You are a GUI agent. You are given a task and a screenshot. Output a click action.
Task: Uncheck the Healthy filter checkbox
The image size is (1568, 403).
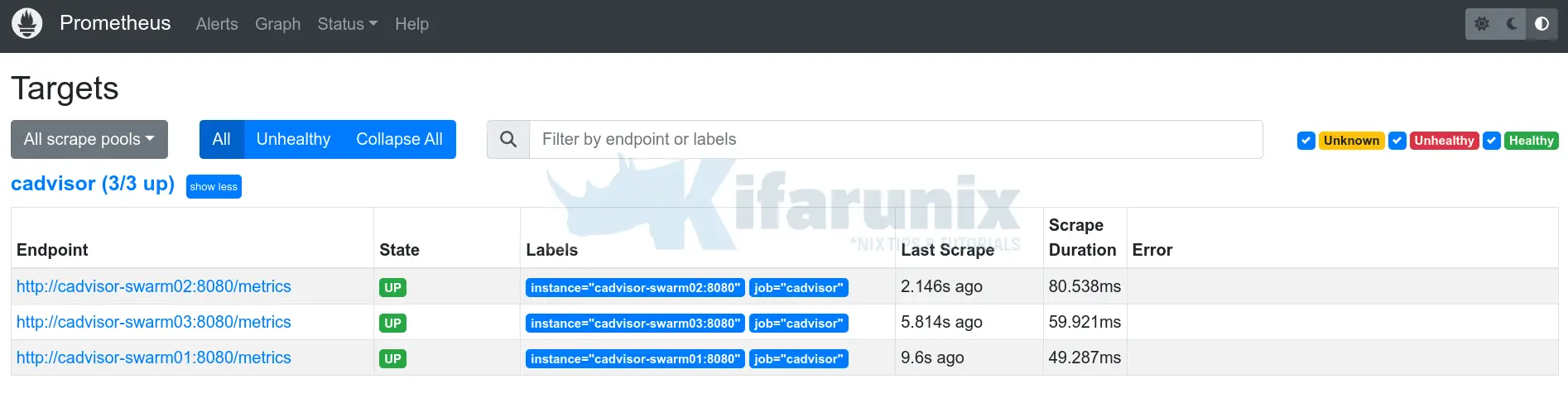[x=1492, y=141]
